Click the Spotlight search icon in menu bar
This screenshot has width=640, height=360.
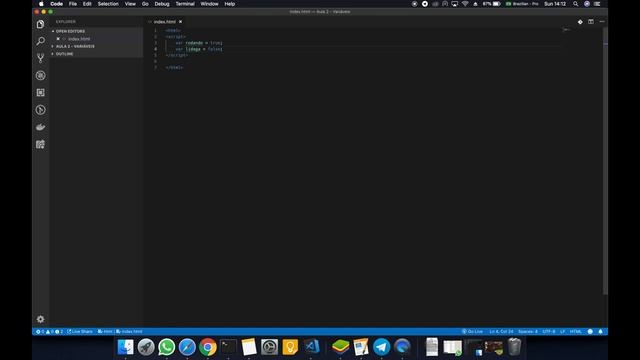576,4
